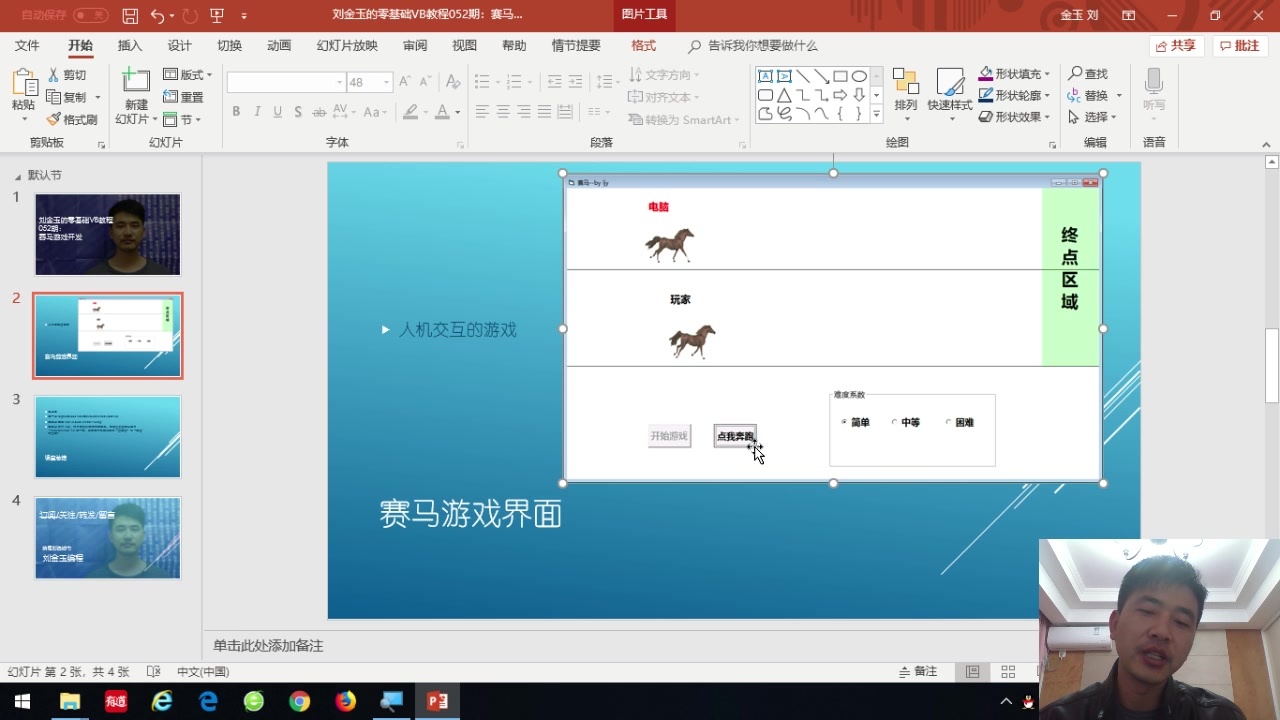1280x720 pixels.
Task: Select slide 3 thumbnail
Action: tap(108, 437)
